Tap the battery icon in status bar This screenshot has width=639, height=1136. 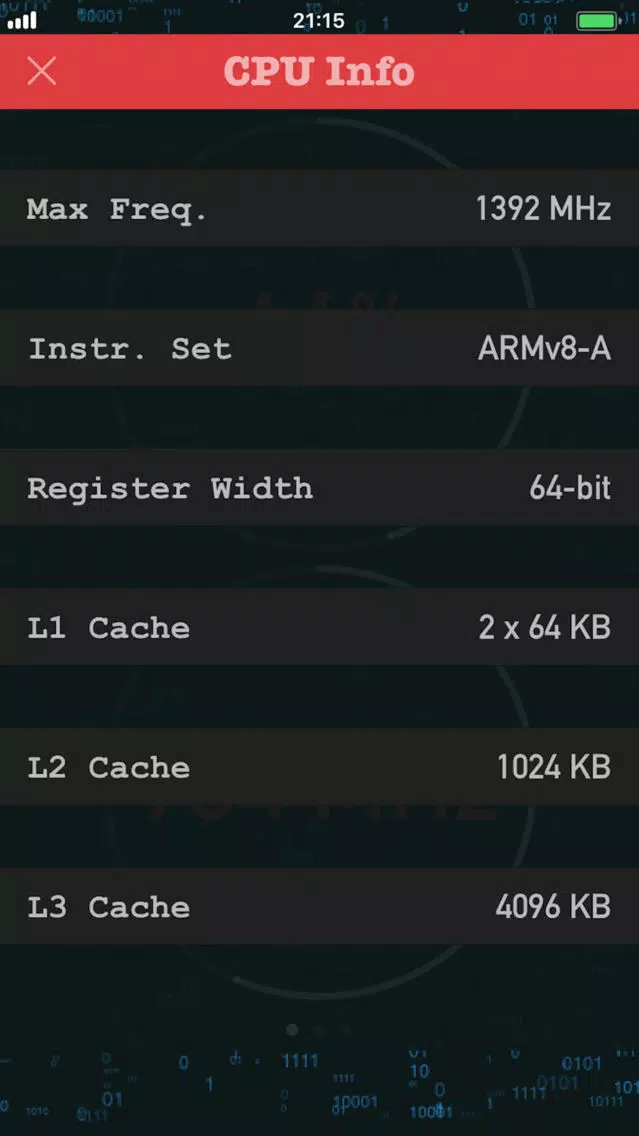(598, 20)
